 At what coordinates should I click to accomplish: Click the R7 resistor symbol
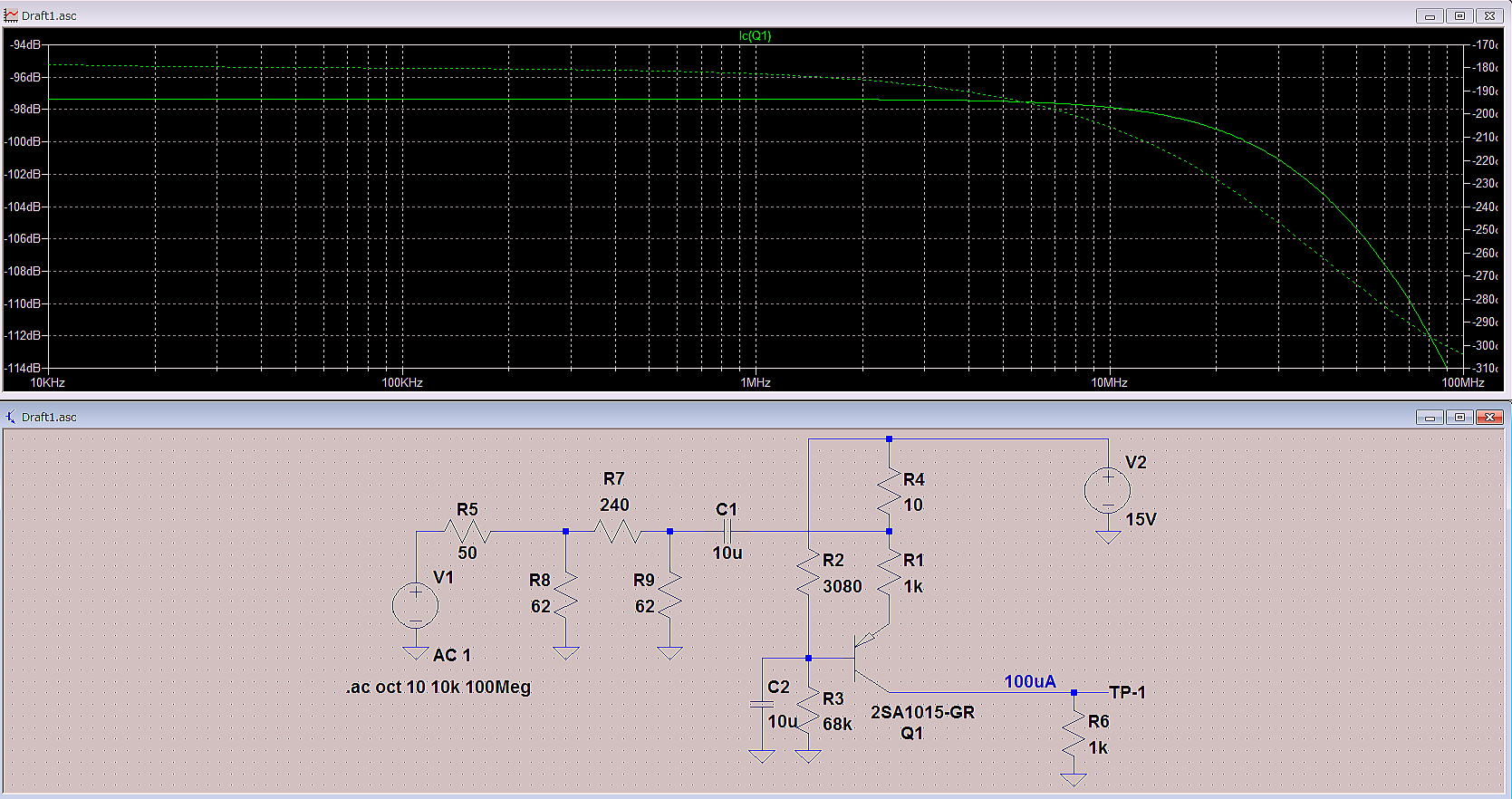[x=616, y=531]
